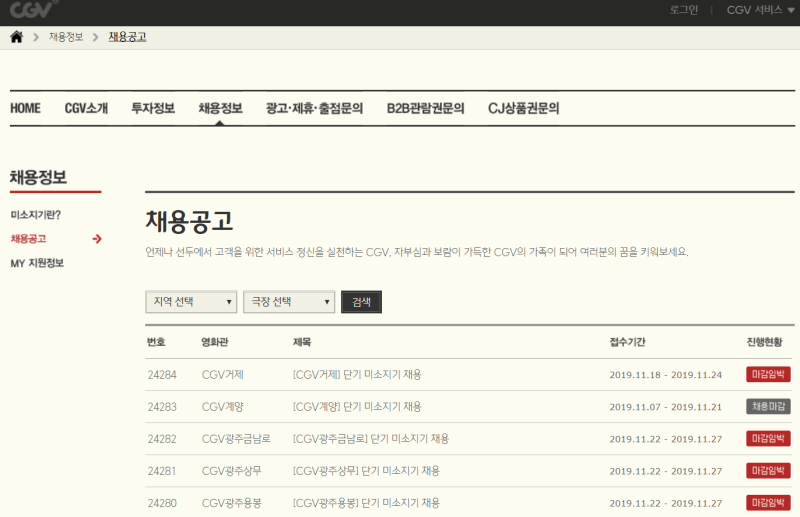
Task: Click the 채용정보 sidebar heading
Action: 38,178
